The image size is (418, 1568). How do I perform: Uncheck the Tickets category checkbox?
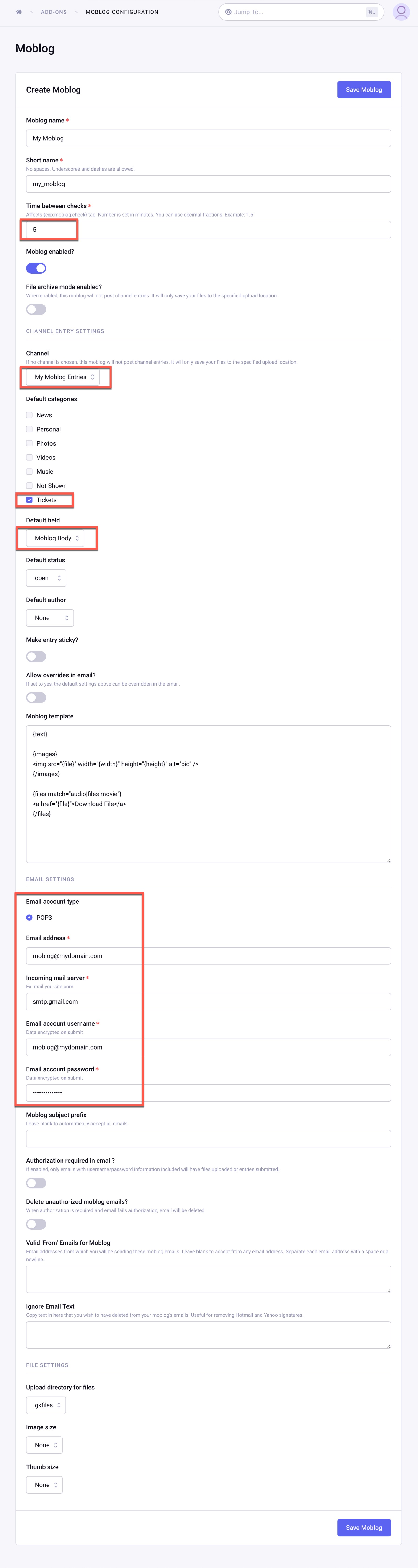[x=29, y=500]
